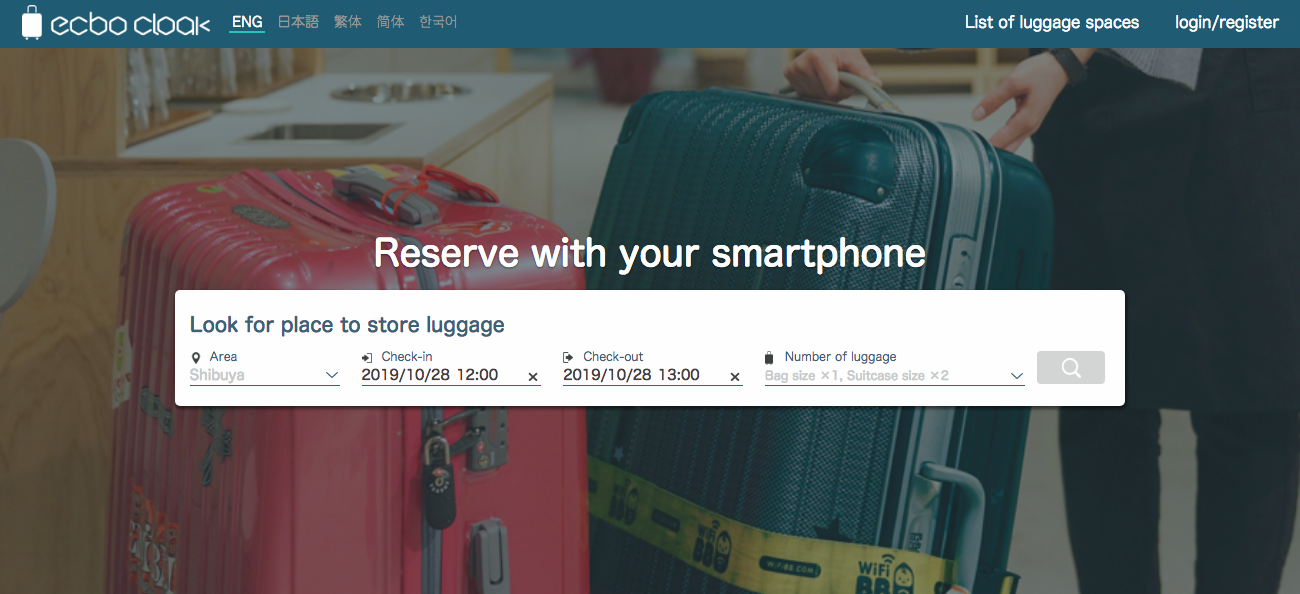Switch language to 简体
Screen dimensions: 1300x594
point(391,21)
